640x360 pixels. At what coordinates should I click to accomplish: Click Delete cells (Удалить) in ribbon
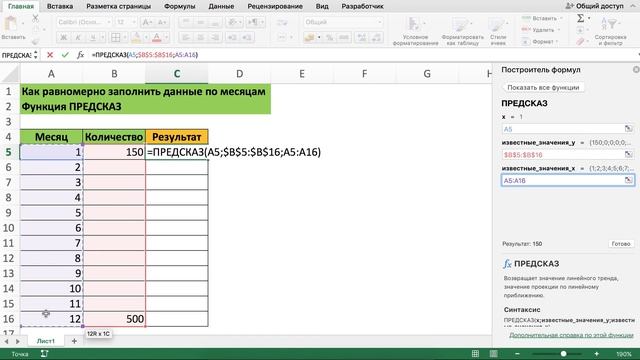click(x=541, y=30)
